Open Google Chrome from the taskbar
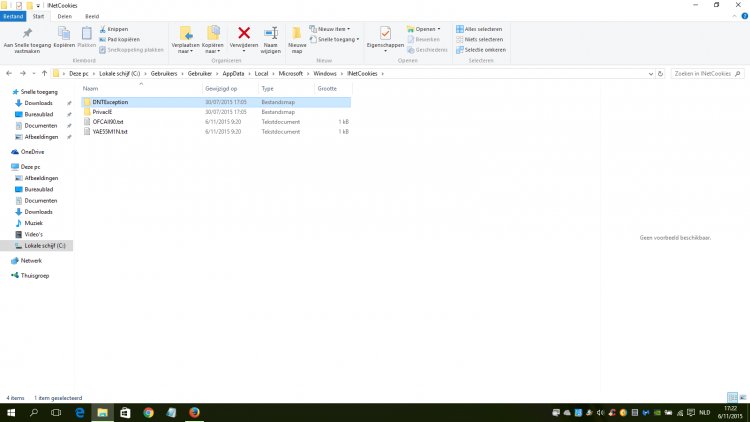This screenshot has height=422, width=750. coord(148,412)
